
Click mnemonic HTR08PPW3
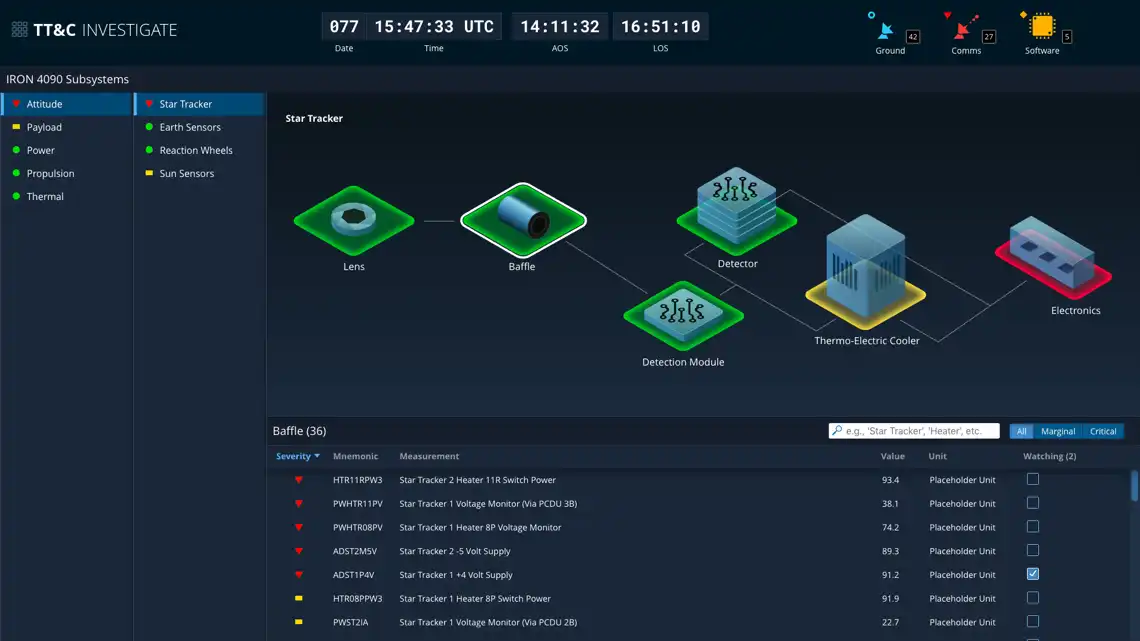pyautogui.click(x=358, y=599)
